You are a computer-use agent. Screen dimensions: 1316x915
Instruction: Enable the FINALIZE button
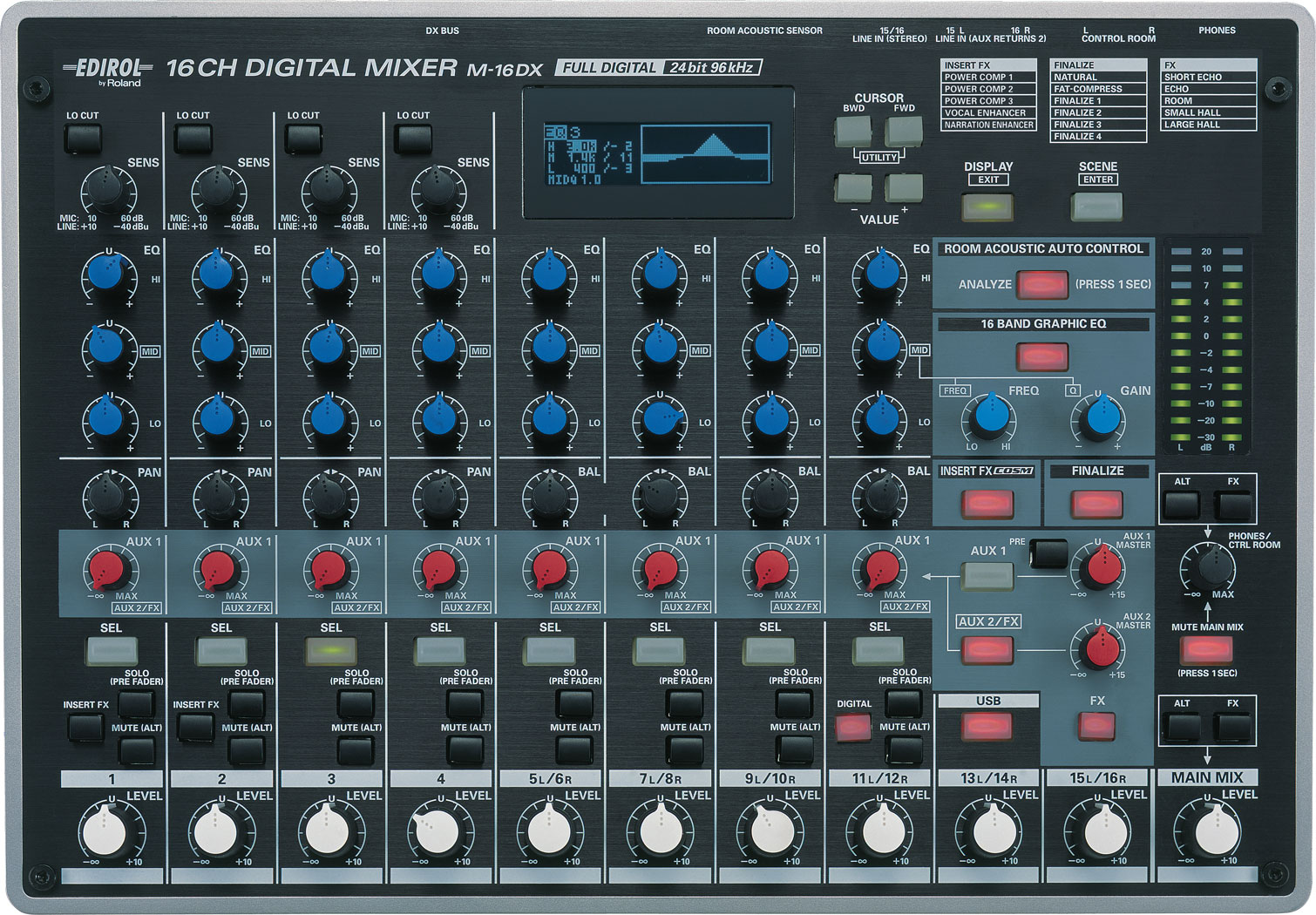(1096, 505)
